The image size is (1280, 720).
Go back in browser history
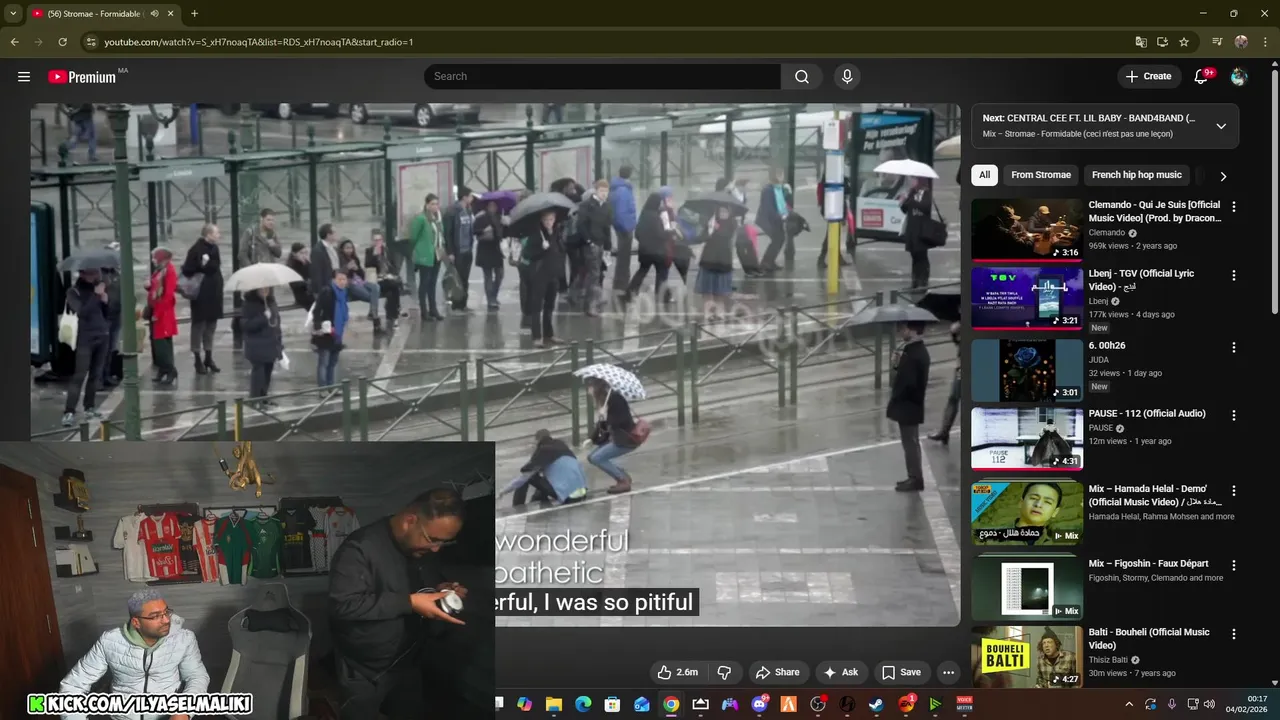click(14, 42)
